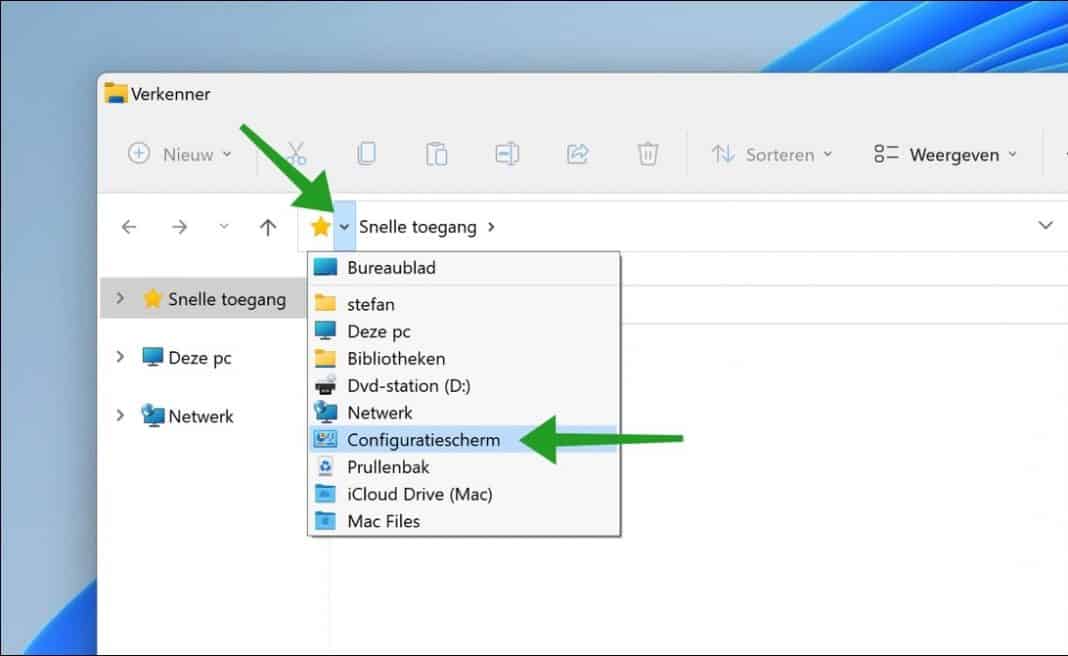Click the root dropdown chevron beside star
Image resolution: width=1068 pixels, height=656 pixels.
[x=344, y=227]
